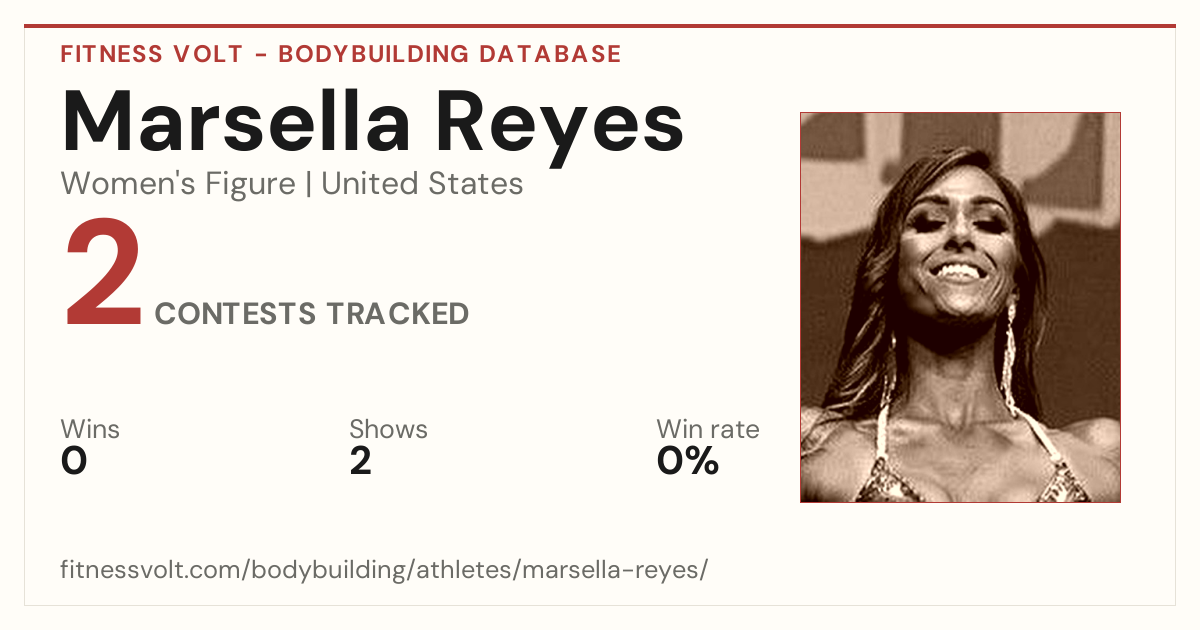Click the first name Marsella in title
This screenshot has height=630, width=1200.
tap(236, 122)
